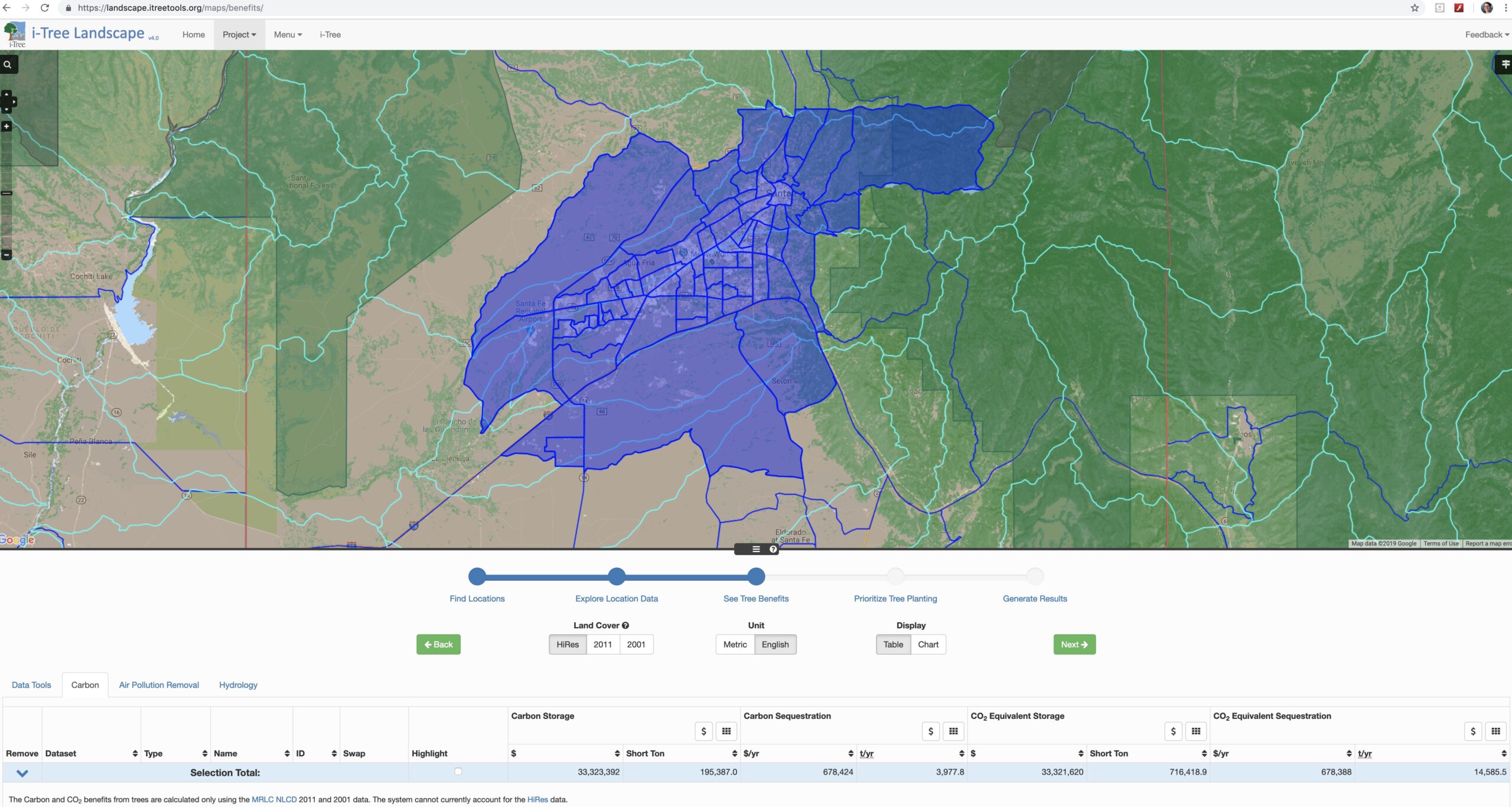This screenshot has width=1512, height=807.
Task: Click the map divider help icon
Action: click(773, 549)
